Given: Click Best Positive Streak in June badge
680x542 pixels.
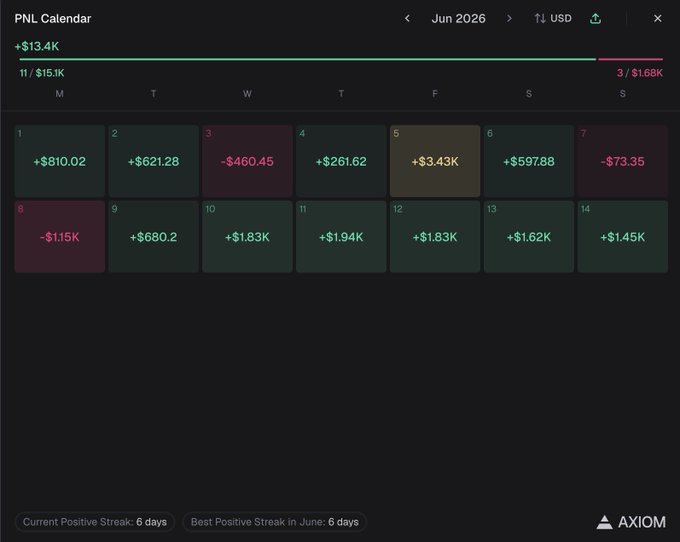Looking at the screenshot, I should (x=275, y=522).
